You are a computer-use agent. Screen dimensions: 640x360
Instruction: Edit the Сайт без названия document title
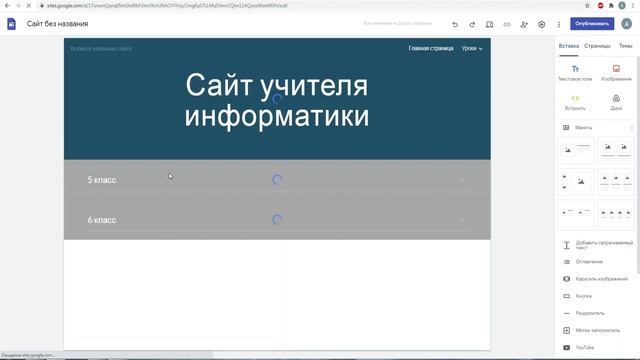(x=58, y=24)
